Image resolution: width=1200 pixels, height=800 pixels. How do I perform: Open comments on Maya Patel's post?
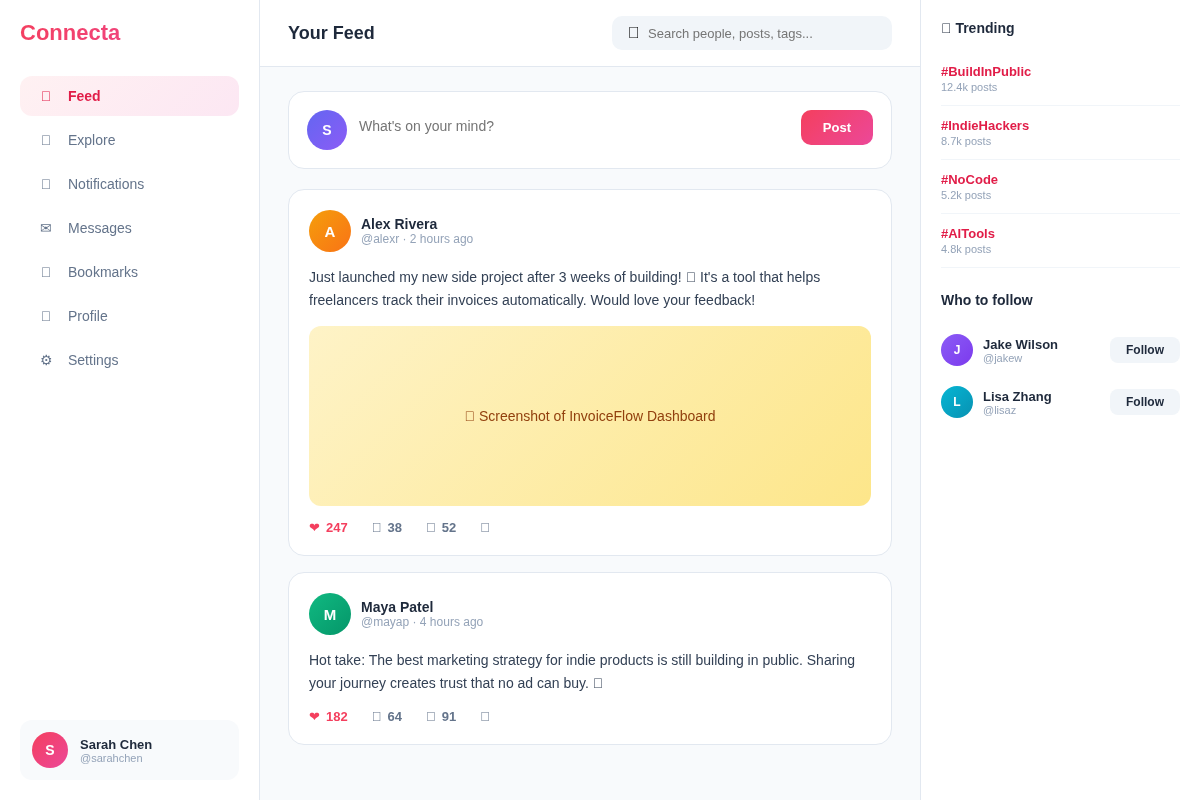pyautogui.click(x=387, y=716)
